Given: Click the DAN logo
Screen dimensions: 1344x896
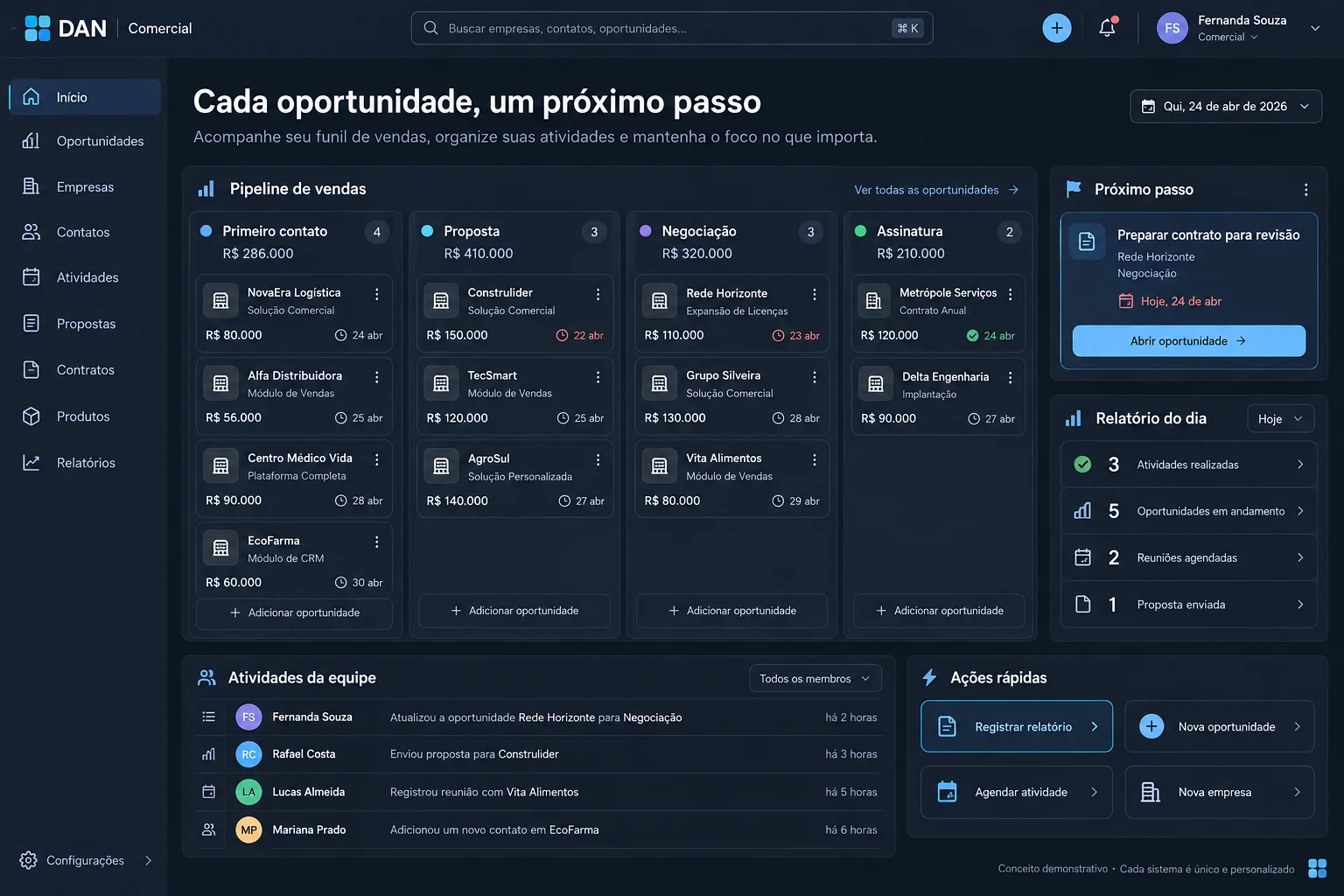Looking at the screenshot, I should pyautogui.click(x=66, y=28).
